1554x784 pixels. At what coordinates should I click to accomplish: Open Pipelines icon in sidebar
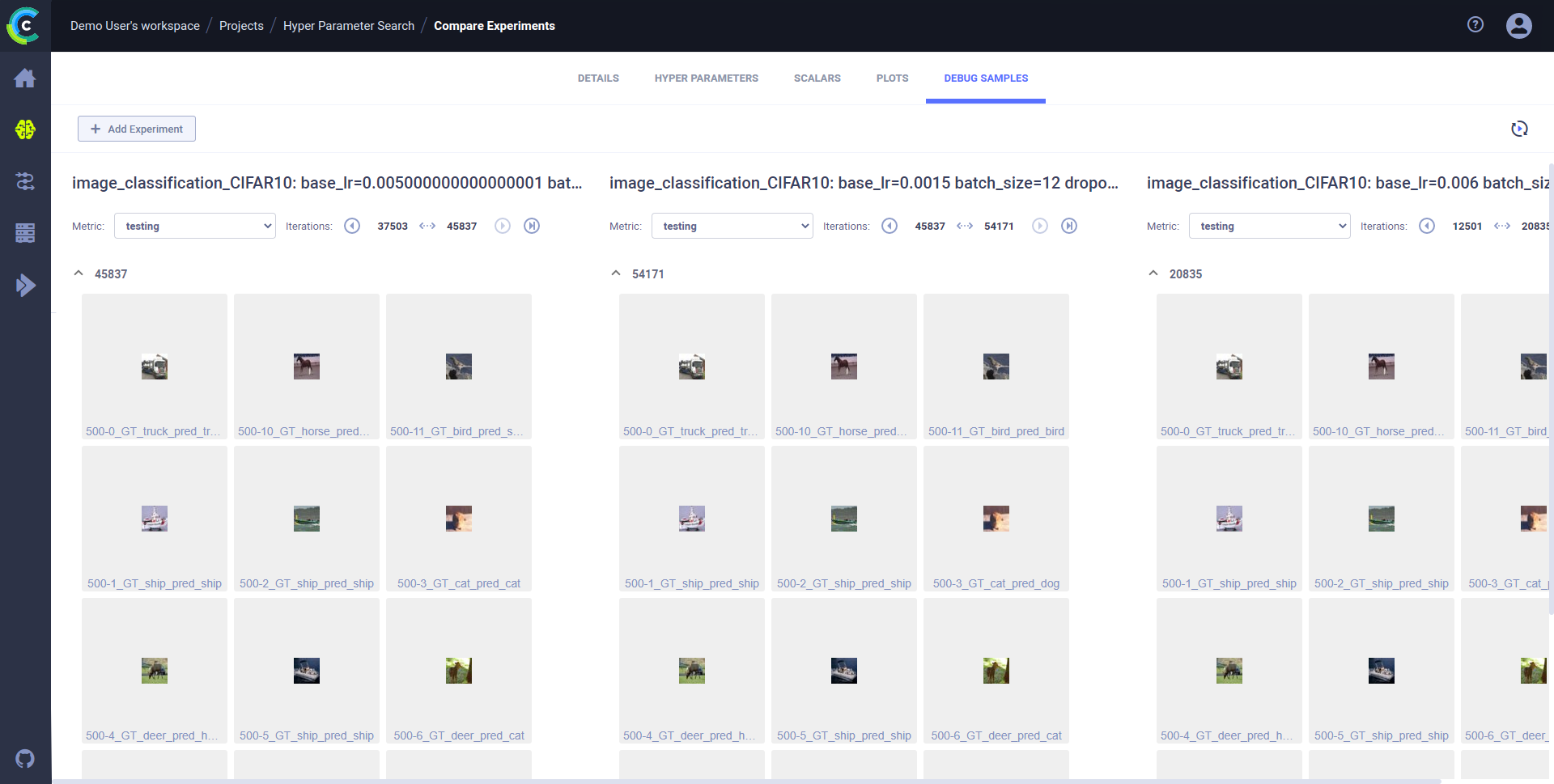click(25, 181)
